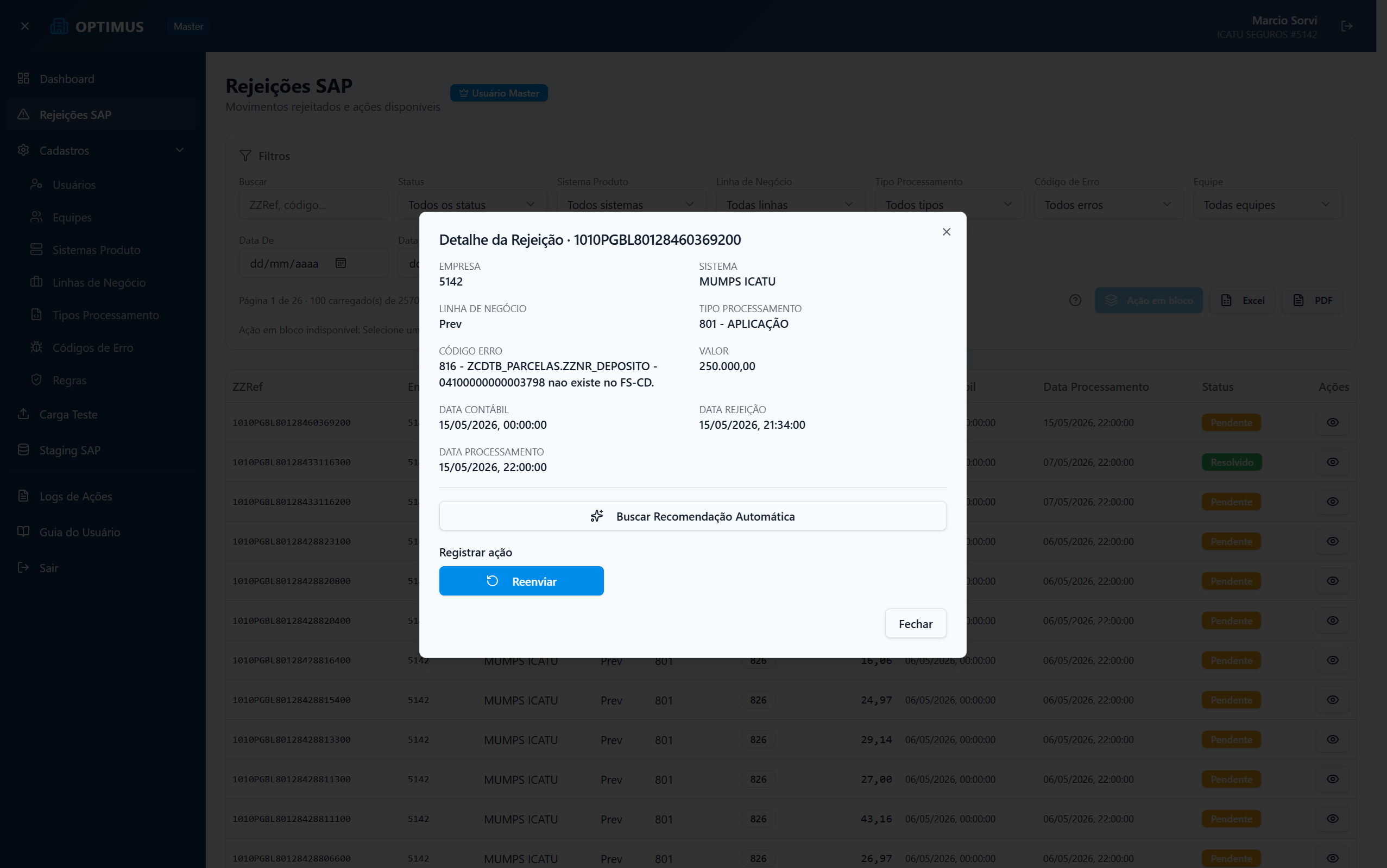Close the sidebar with the X icon
This screenshot has width=1387, height=868.
click(x=24, y=27)
